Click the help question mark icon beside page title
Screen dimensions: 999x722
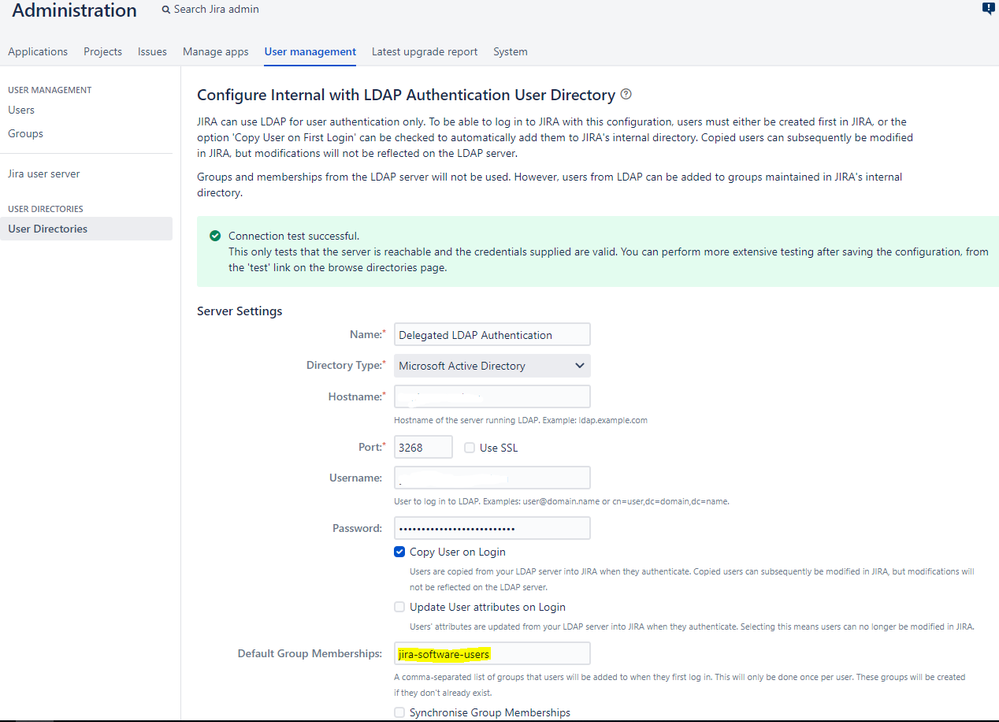(x=626, y=94)
